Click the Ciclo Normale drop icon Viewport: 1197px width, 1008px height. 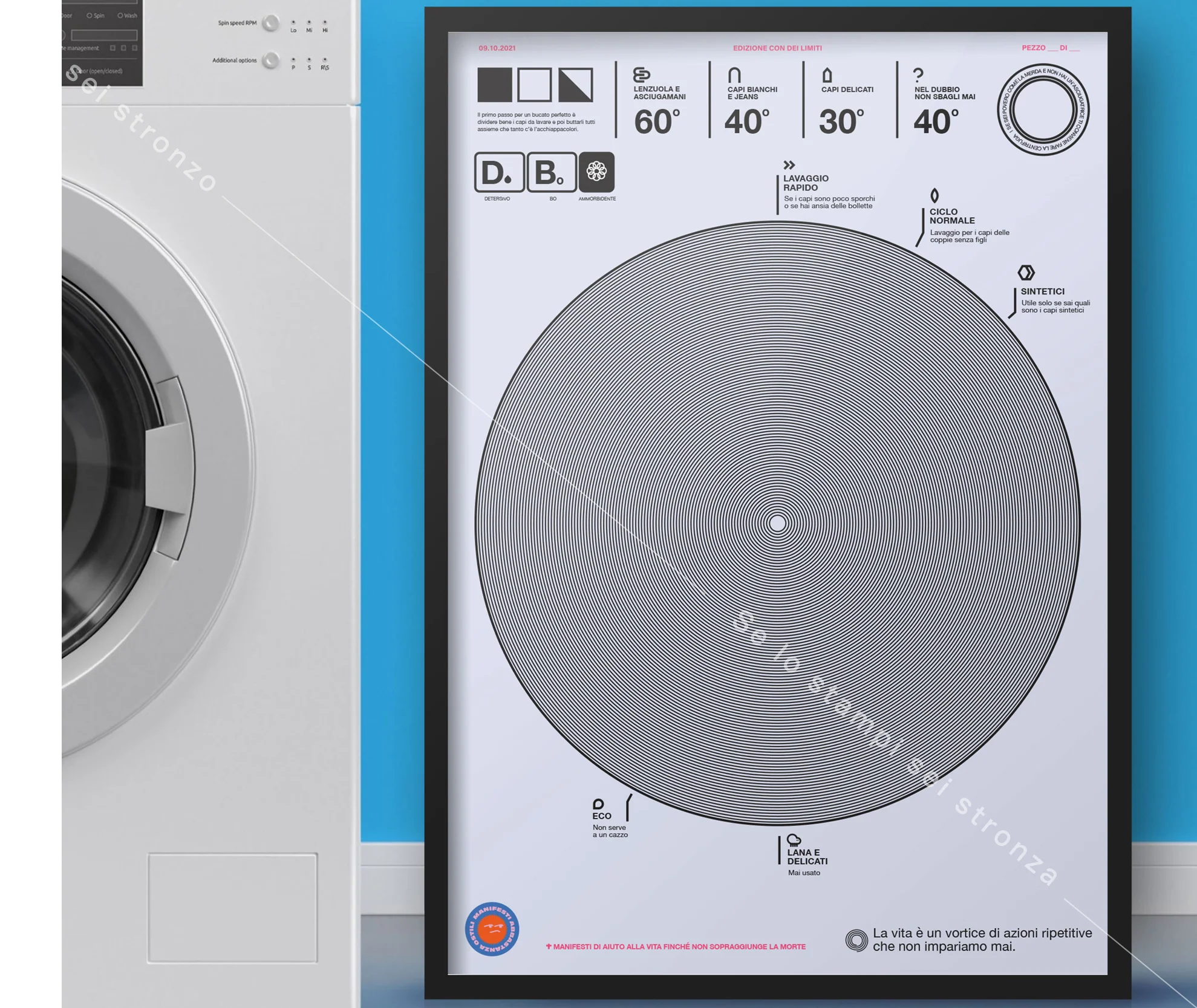(x=934, y=196)
